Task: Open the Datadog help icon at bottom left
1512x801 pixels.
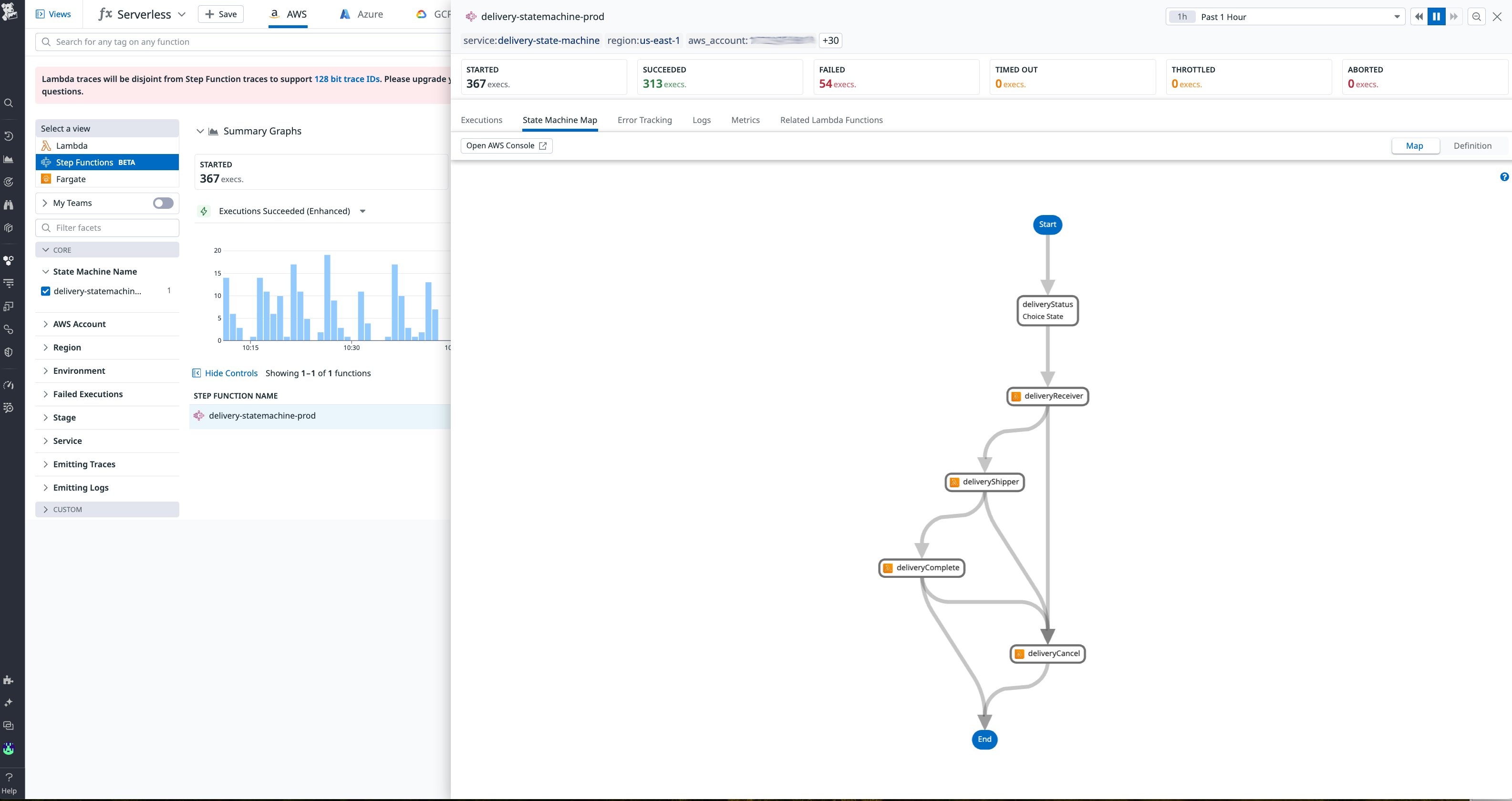Action: point(9,779)
